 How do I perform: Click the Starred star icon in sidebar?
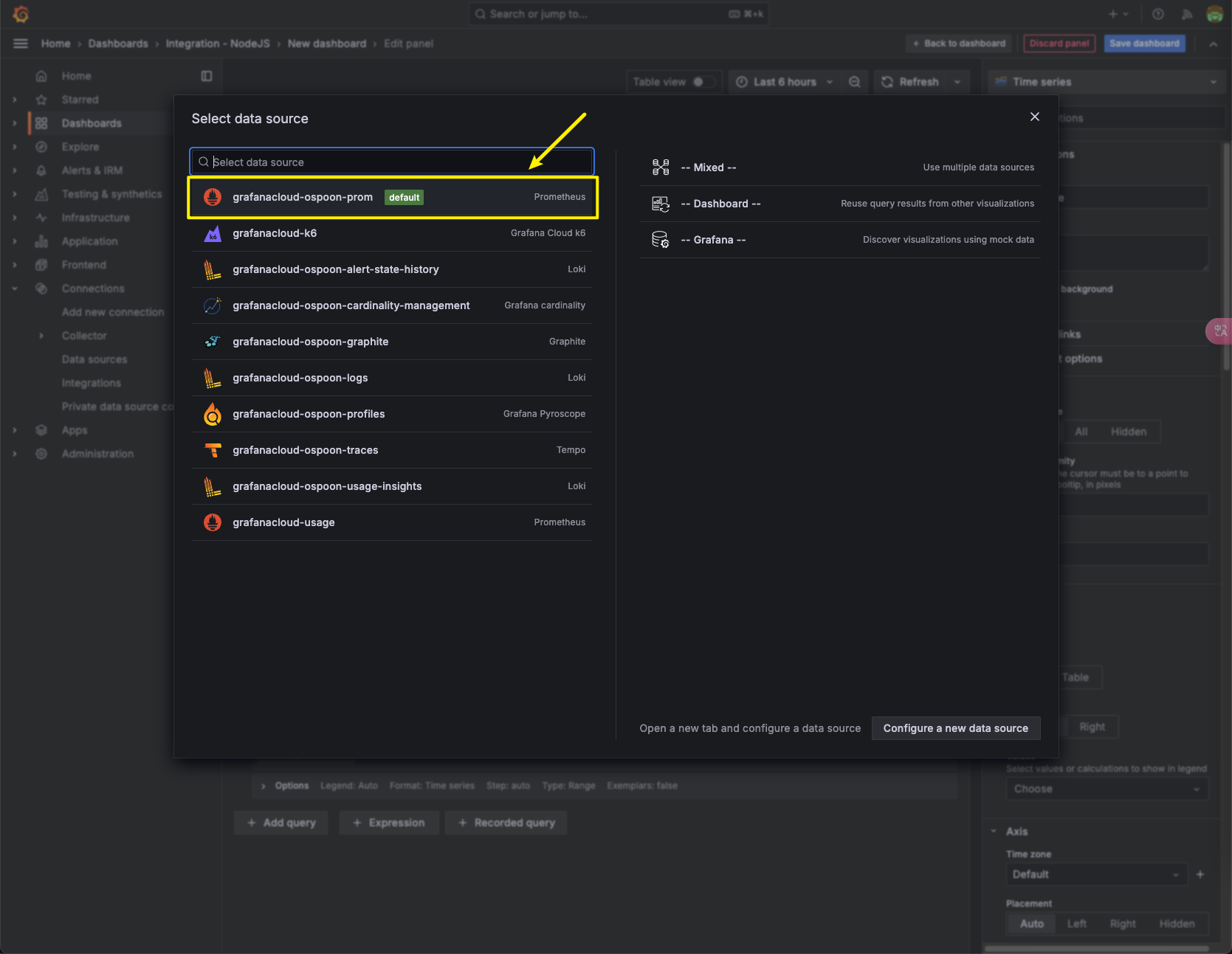coord(41,100)
